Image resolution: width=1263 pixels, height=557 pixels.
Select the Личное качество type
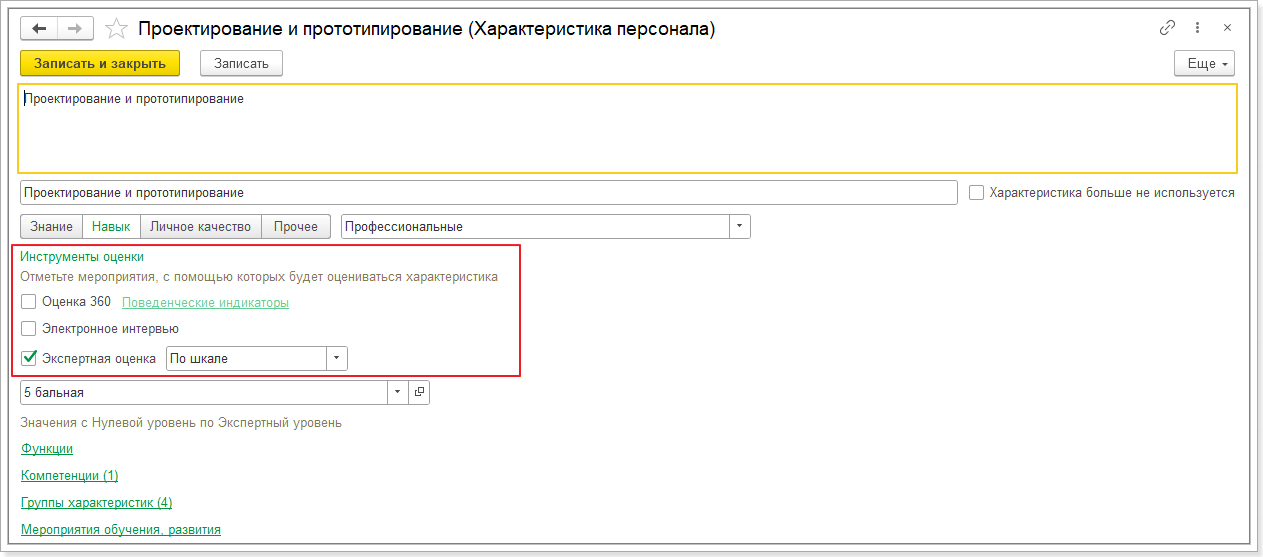pos(201,226)
